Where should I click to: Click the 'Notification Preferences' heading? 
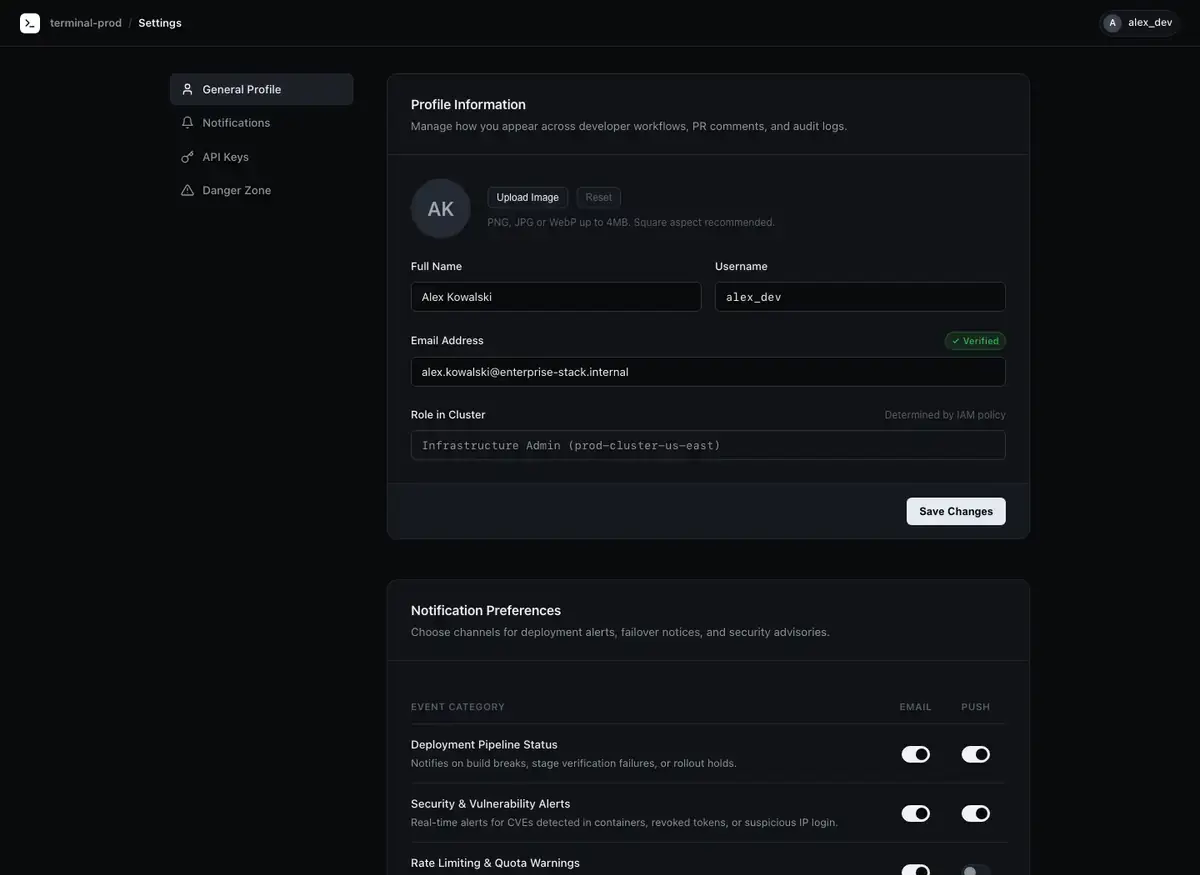(x=486, y=610)
